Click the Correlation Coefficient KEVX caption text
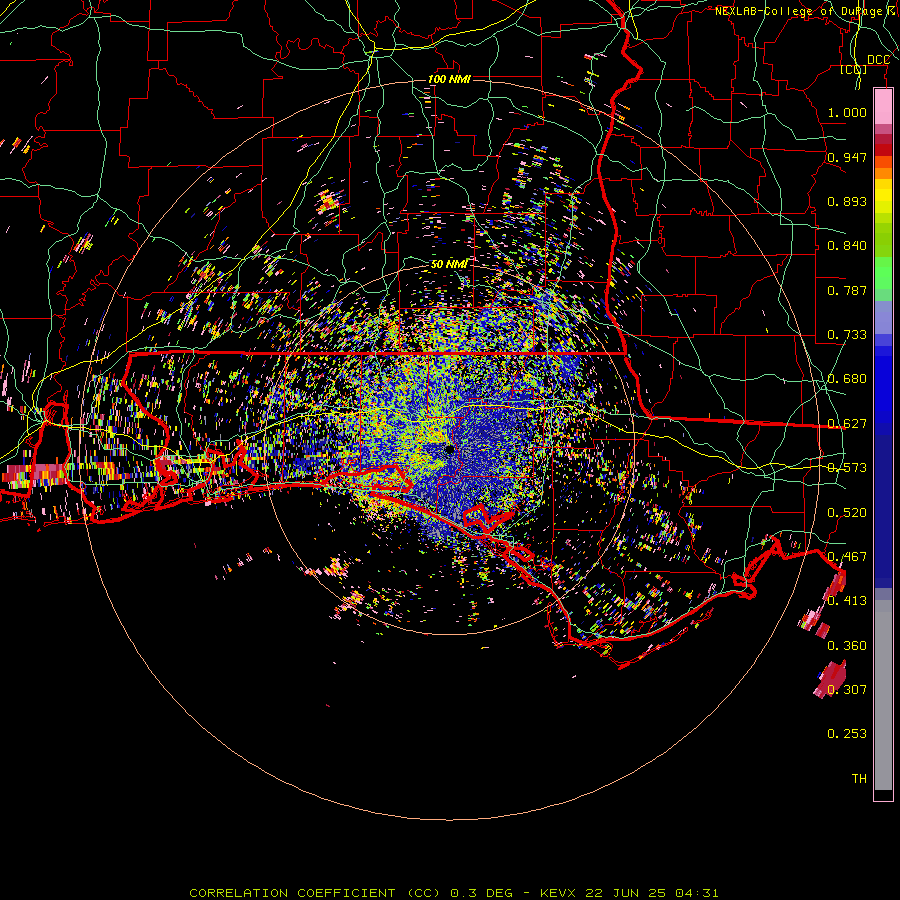 click(x=453, y=893)
